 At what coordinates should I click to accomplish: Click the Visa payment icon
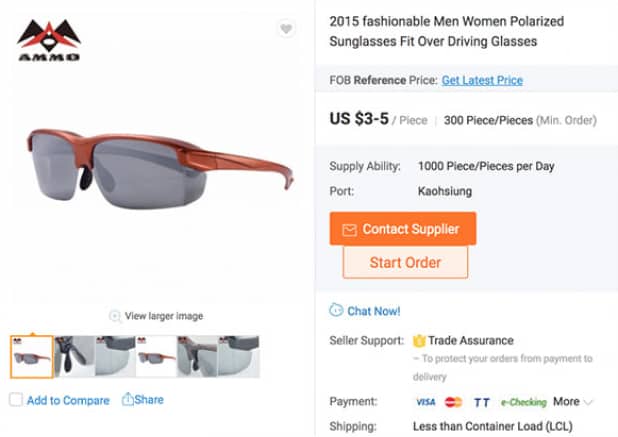click(425, 402)
